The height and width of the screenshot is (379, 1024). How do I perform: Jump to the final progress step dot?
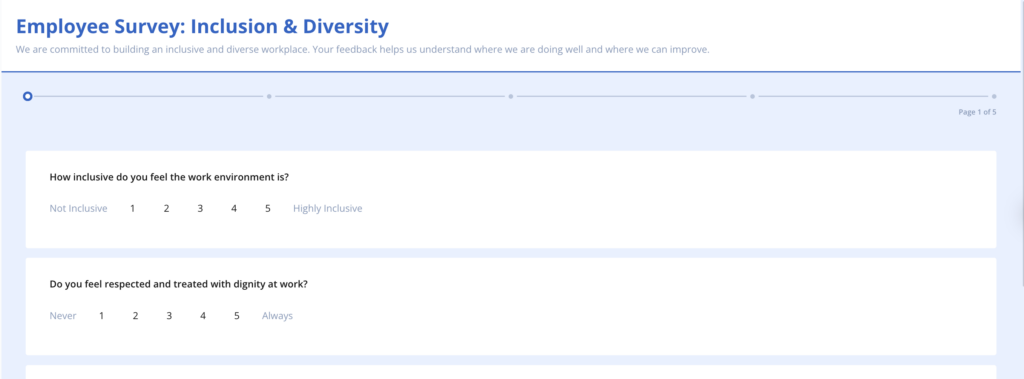point(994,96)
